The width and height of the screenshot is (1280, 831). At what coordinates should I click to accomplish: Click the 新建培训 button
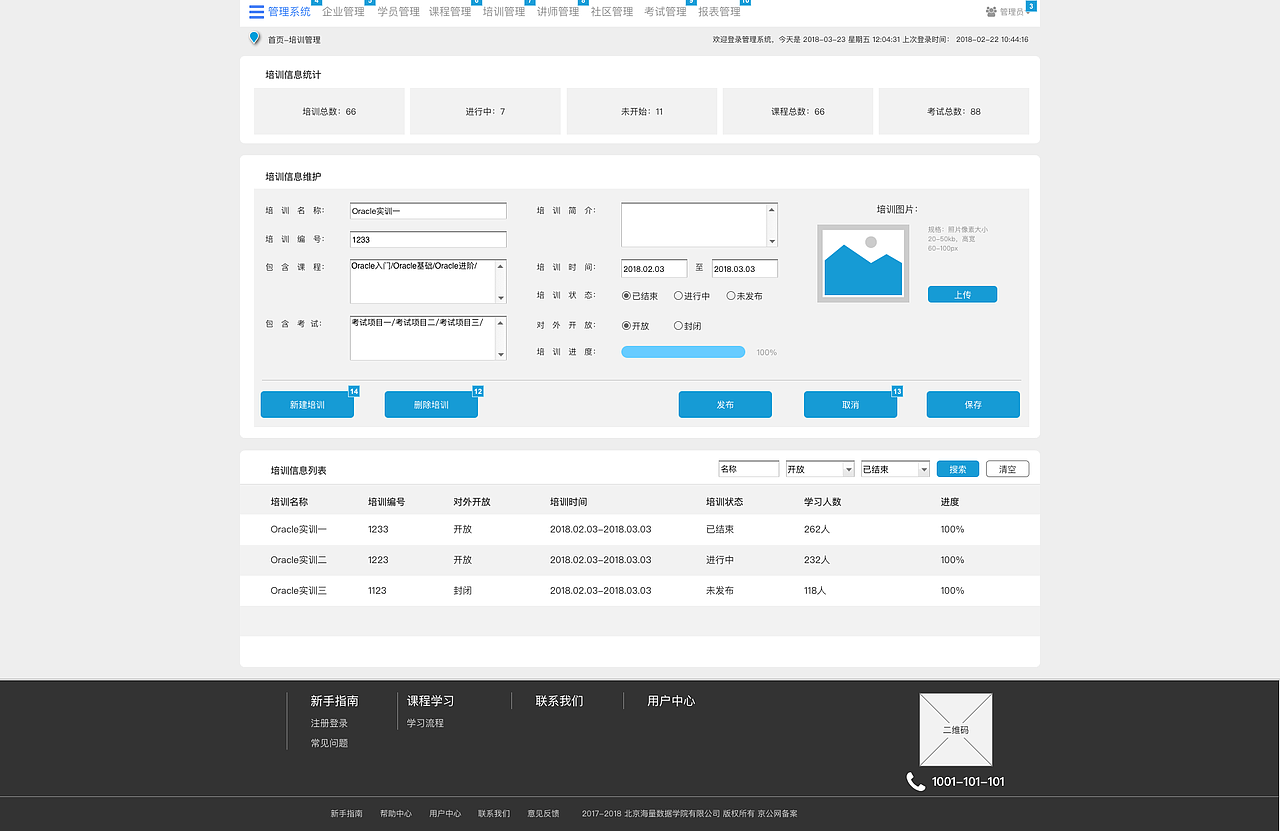[x=307, y=405]
